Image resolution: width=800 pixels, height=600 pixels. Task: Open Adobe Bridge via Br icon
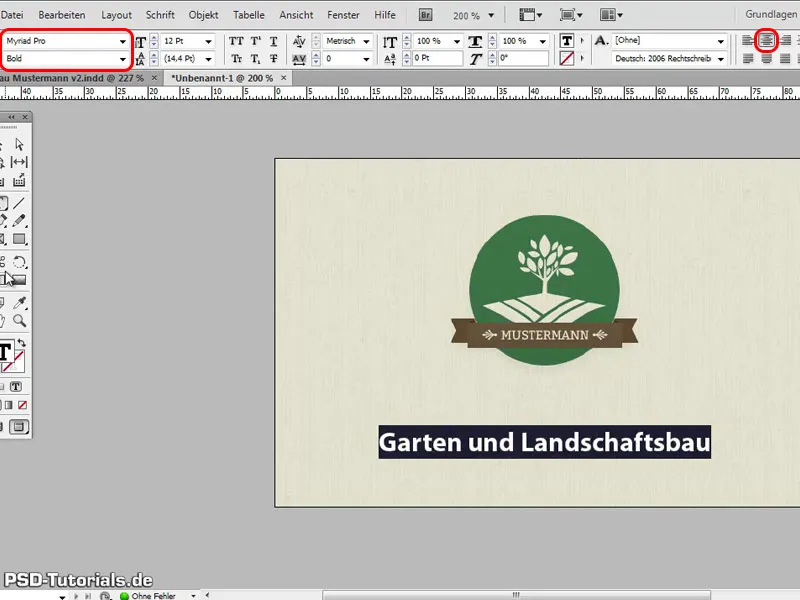pos(425,15)
